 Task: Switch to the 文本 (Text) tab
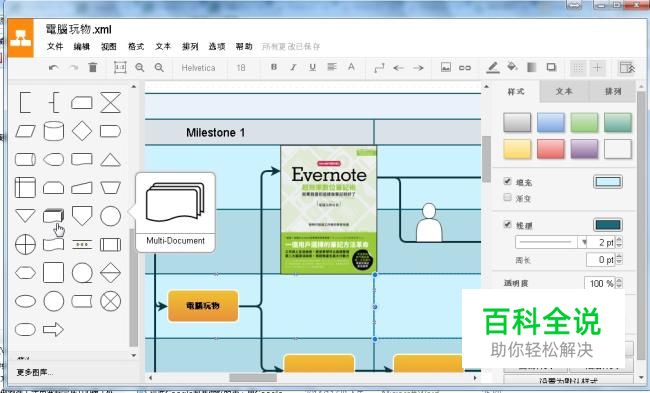click(564, 92)
